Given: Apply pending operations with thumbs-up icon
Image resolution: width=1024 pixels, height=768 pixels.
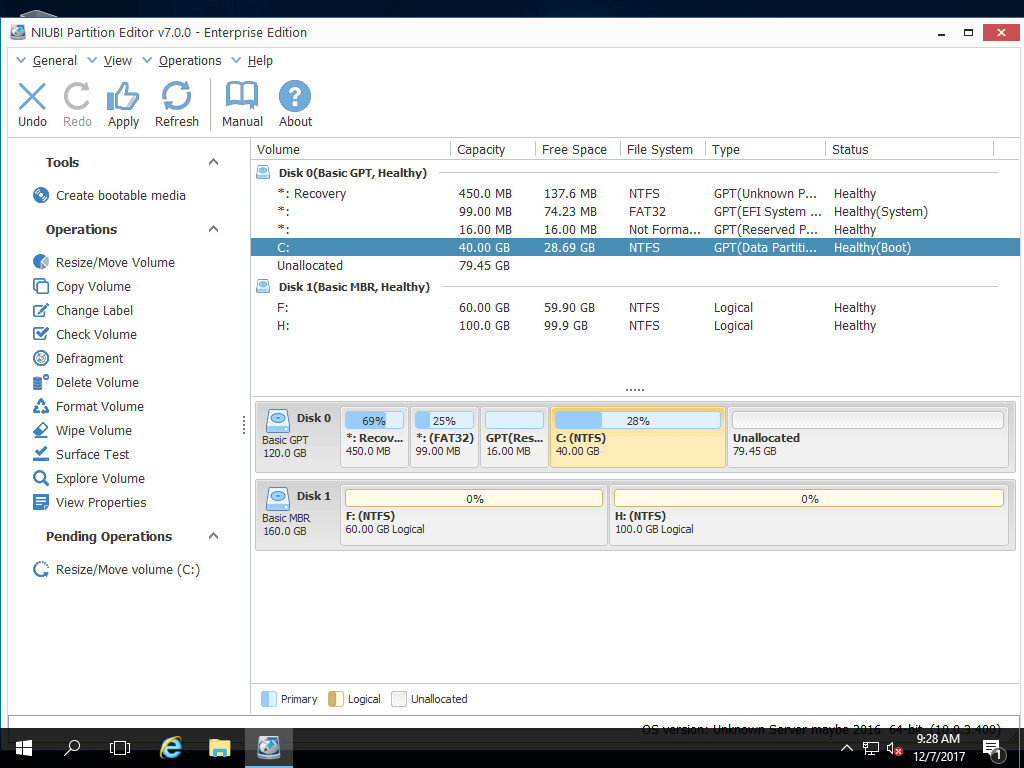Looking at the screenshot, I should pyautogui.click(x=123, y=97).
